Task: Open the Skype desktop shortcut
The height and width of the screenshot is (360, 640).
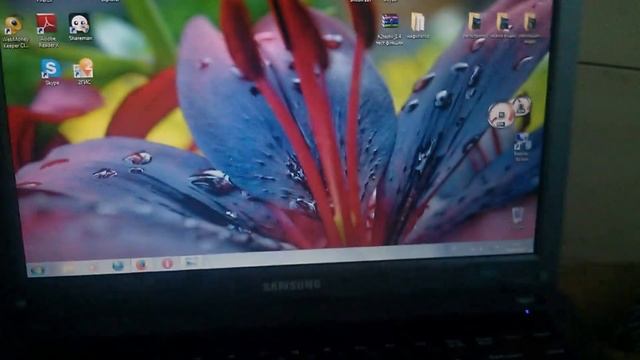Action: point(51,72)
